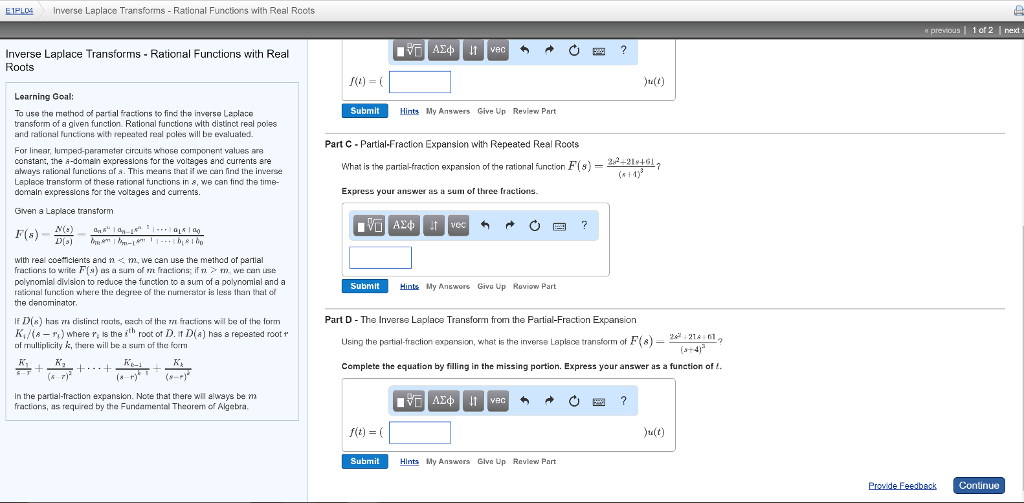
Task: Give Up on Part D
Action: [492, 462]
